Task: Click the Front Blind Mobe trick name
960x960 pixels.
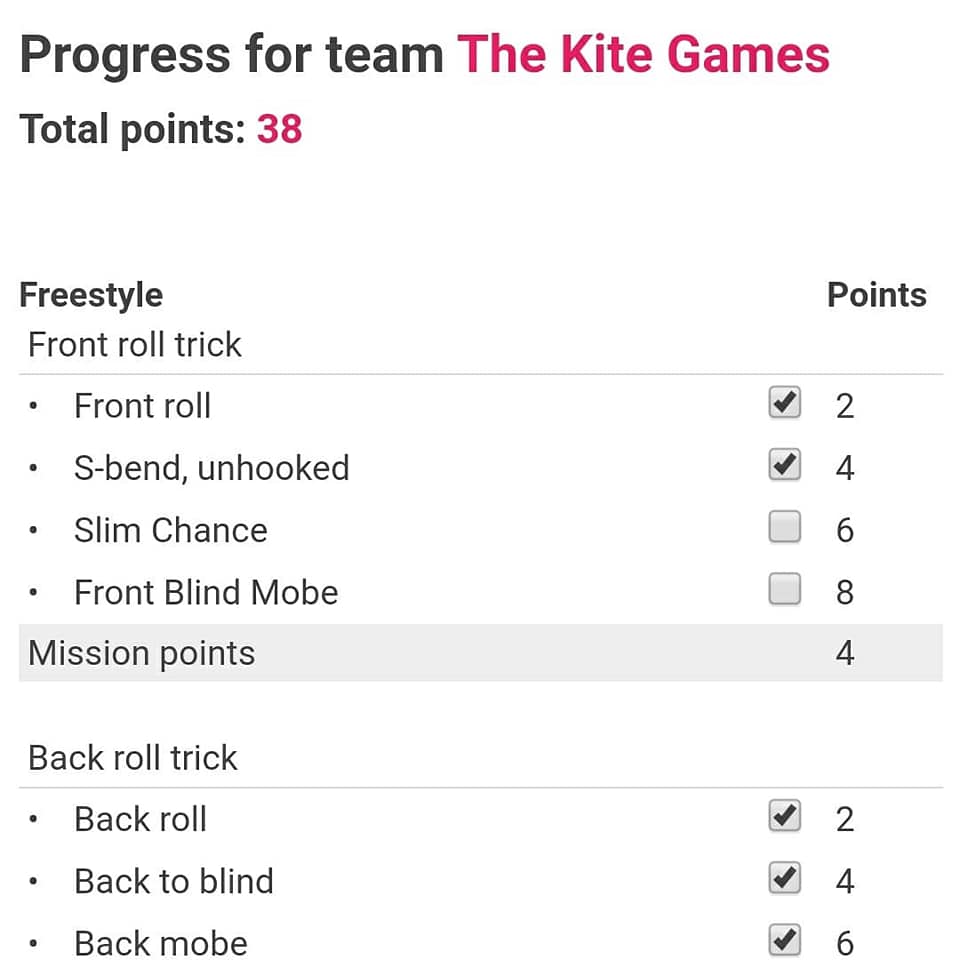Action: coord(206,593)
